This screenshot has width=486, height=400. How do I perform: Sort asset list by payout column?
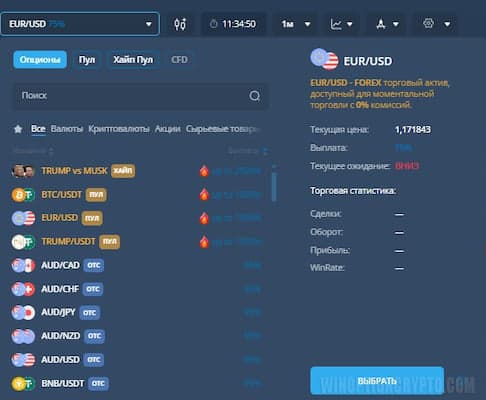[x=248, y=151]
